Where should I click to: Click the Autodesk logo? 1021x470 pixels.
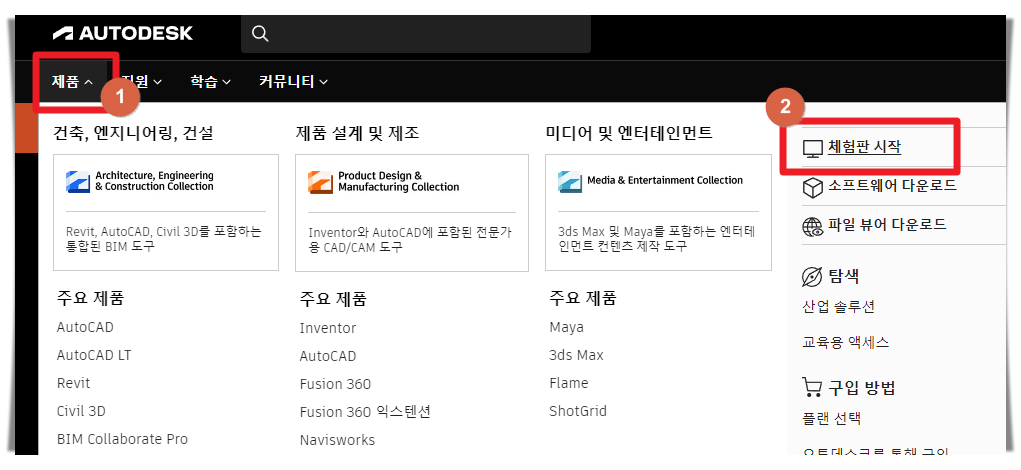click(x=123, y=33)
